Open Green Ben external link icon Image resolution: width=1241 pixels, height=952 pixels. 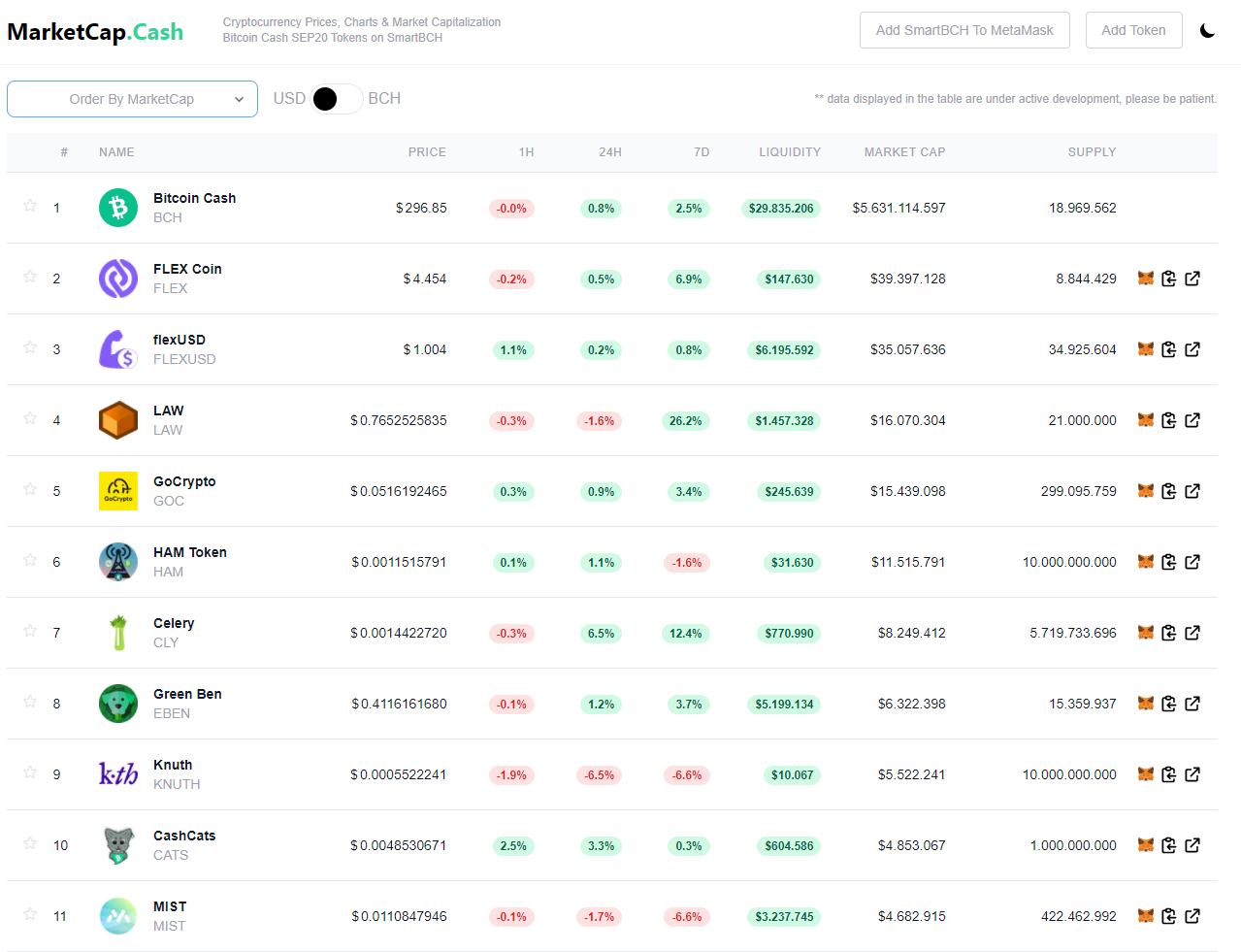[1192, 704]
